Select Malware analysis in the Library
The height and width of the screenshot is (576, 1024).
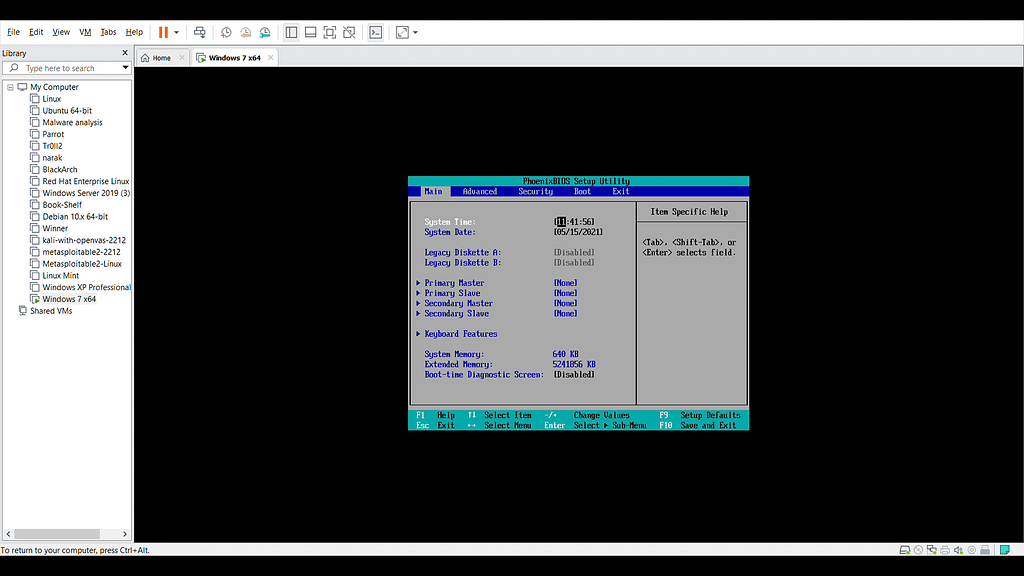(72, 122)
